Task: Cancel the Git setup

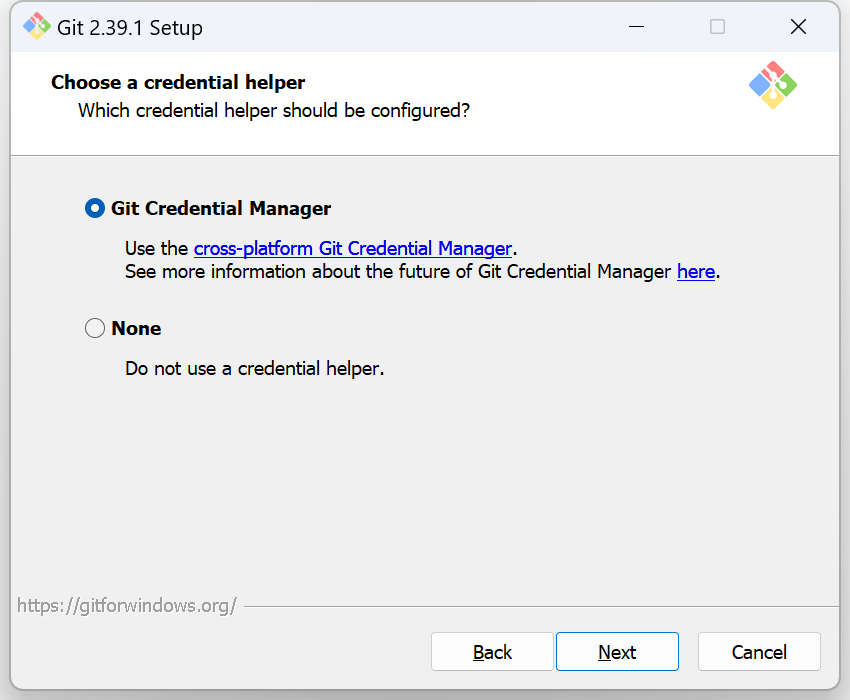Action: click(x=759, y=652)
